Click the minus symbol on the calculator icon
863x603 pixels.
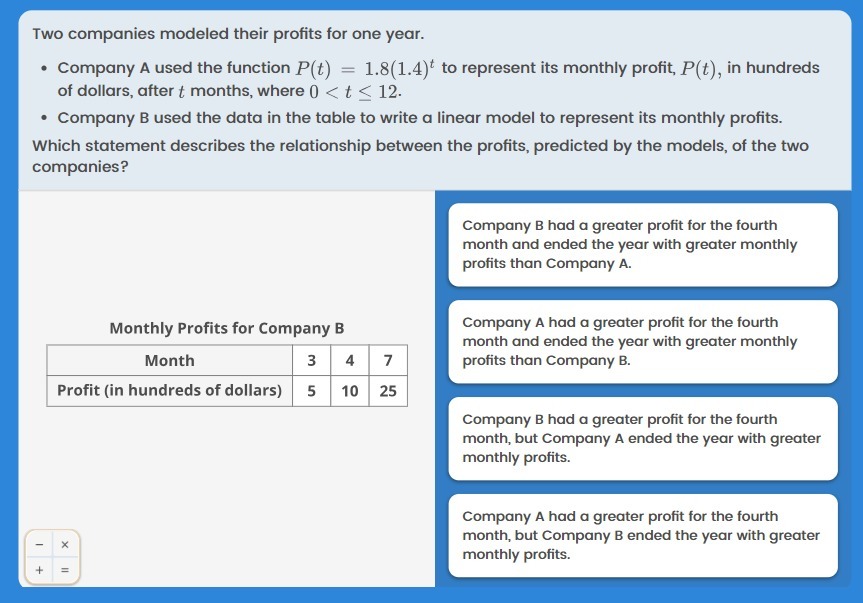click(x=39, y=545)
